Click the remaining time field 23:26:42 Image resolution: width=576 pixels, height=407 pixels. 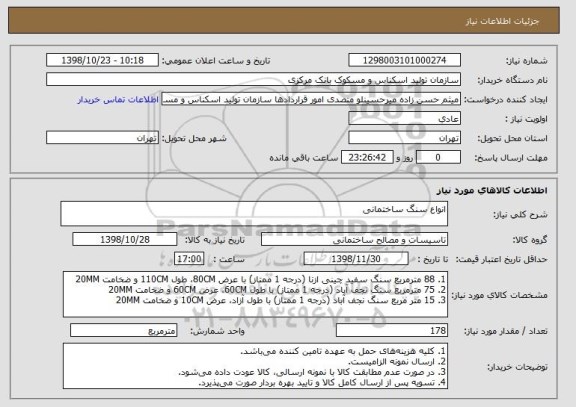(367, 158)
